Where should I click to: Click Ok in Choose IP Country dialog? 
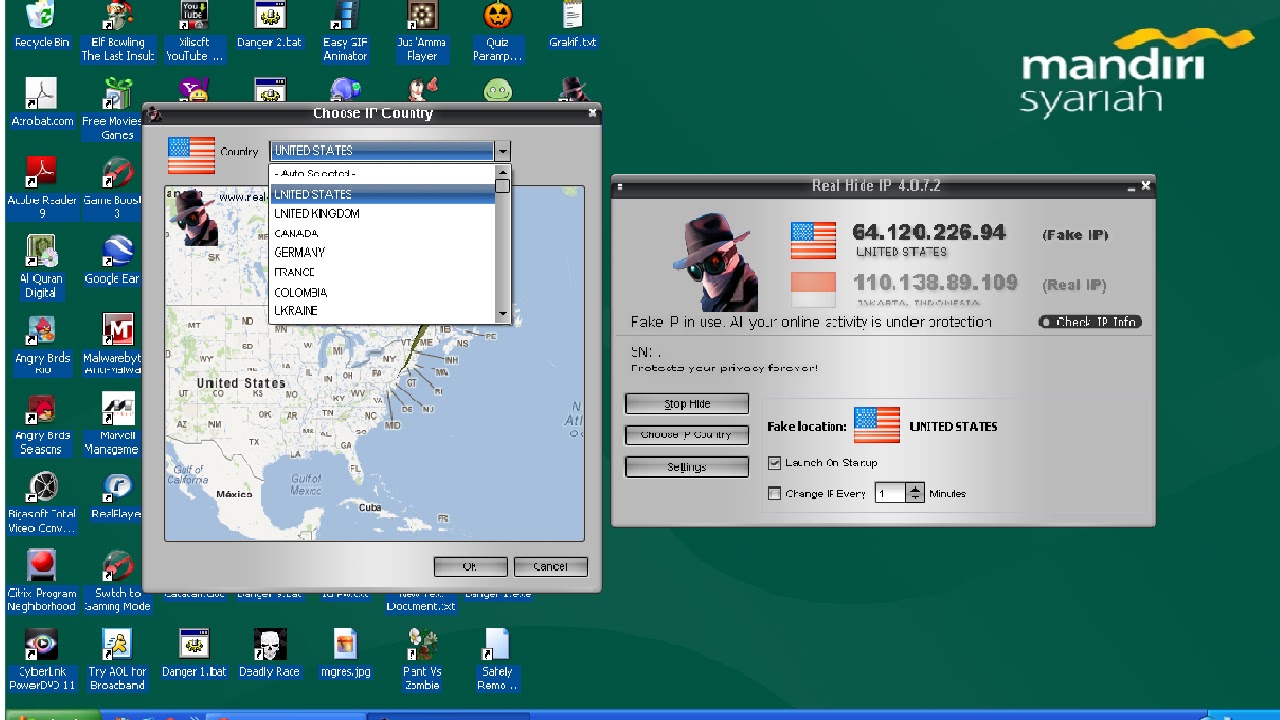click(x=470, y=566)
